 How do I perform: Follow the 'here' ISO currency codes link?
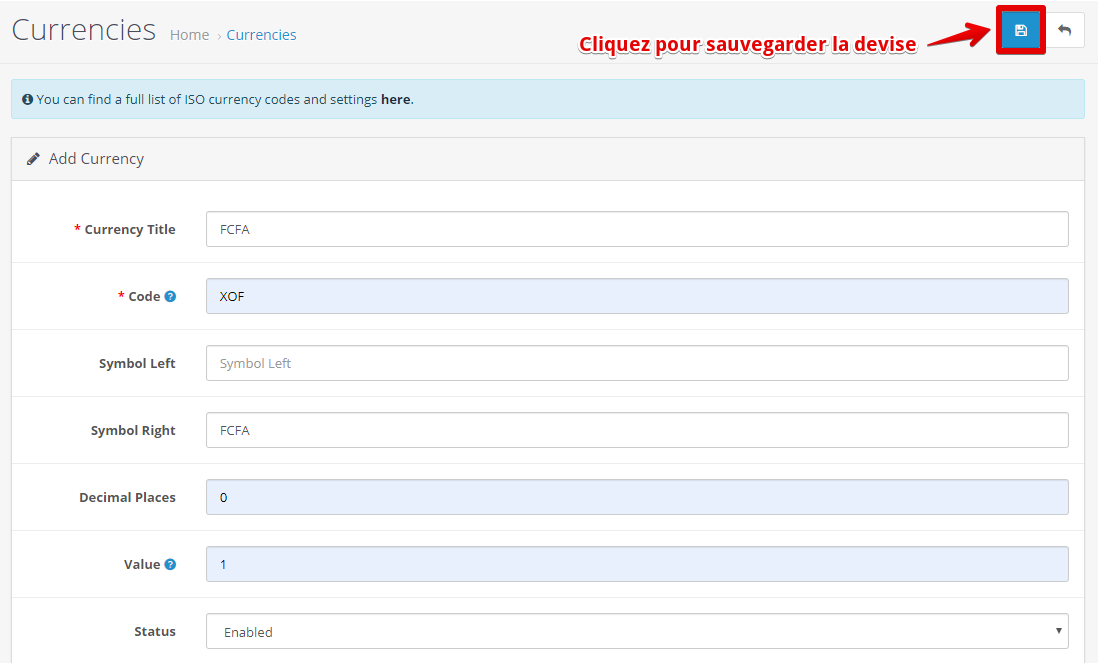tap(396, 99)
